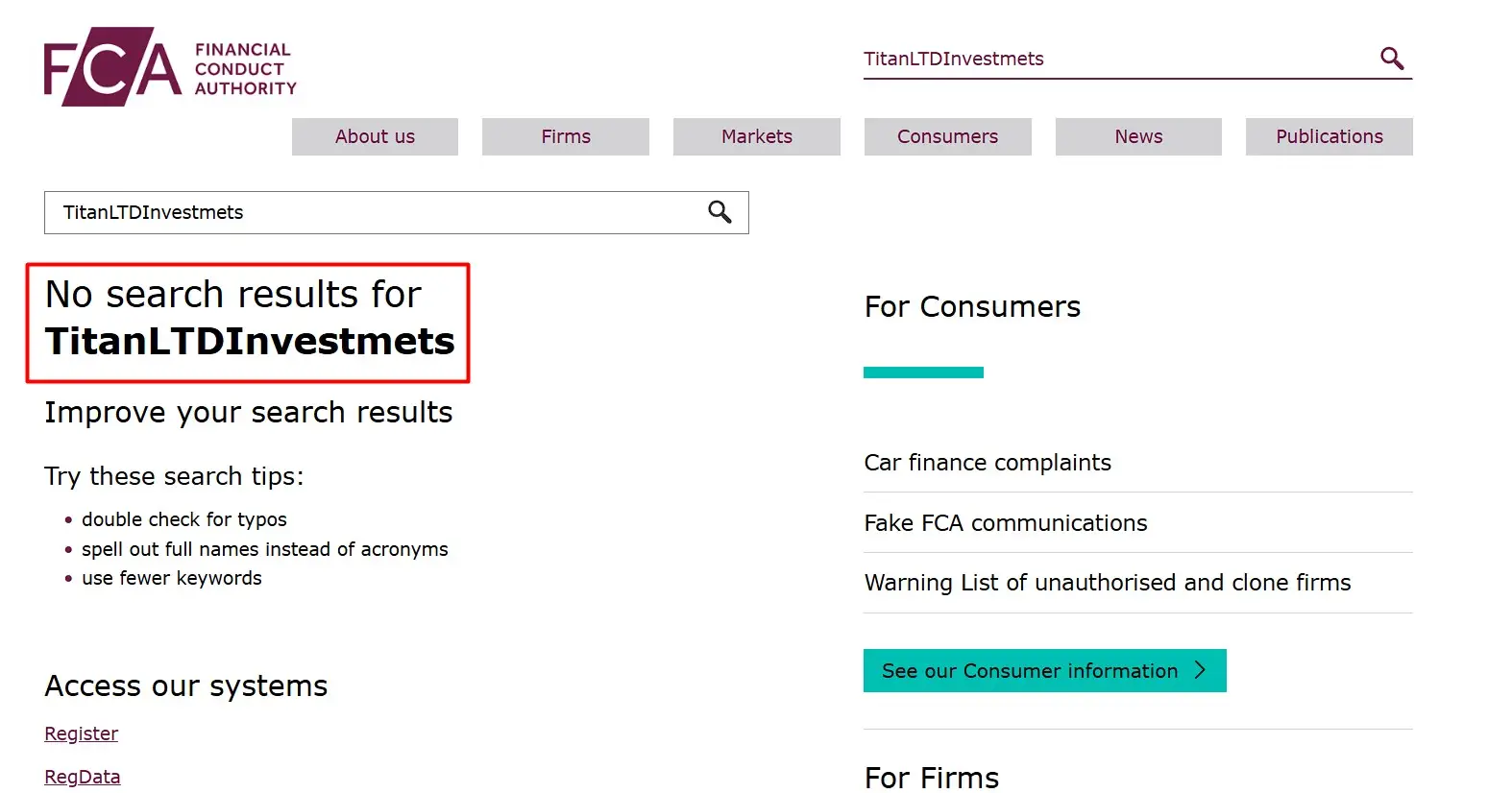The width and height of the screenshot is (1512, 793).
Task: Open the News menu
Action: click(1138, 136)
